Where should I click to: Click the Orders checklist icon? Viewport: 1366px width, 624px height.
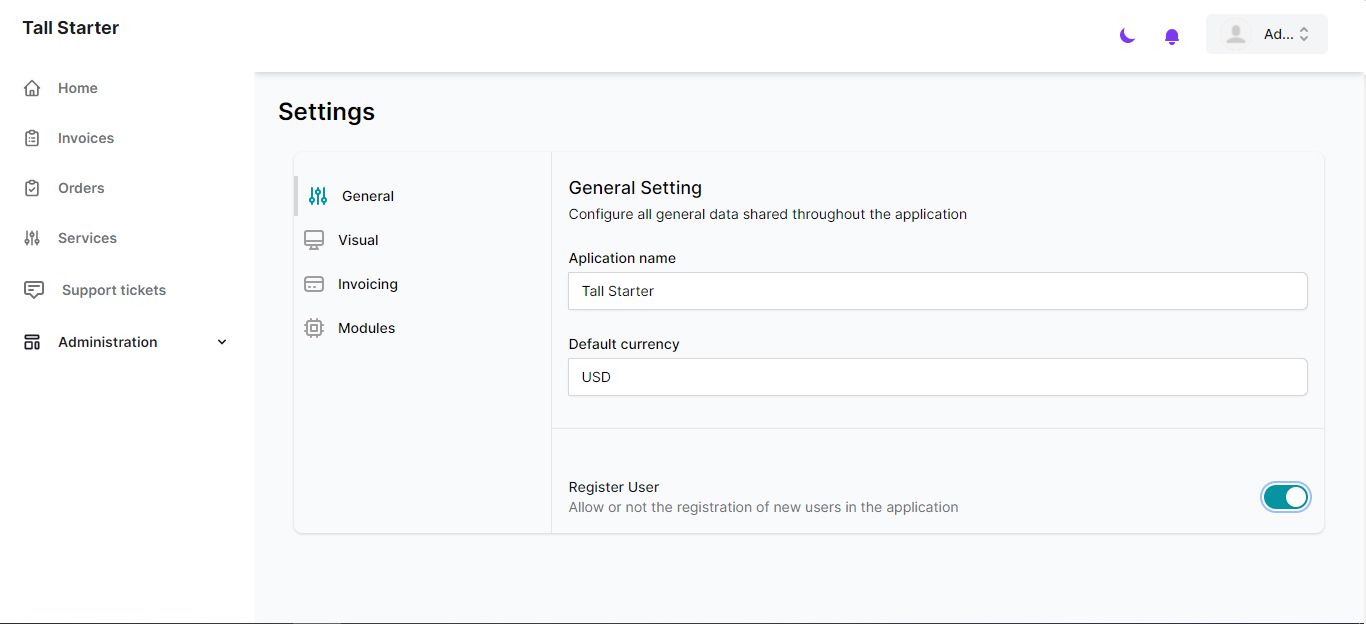coord(32,188)
